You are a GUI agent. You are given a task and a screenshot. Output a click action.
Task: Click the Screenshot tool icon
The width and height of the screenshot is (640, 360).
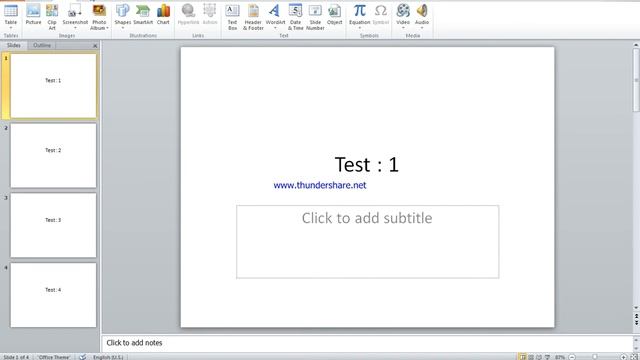point(74,11)
